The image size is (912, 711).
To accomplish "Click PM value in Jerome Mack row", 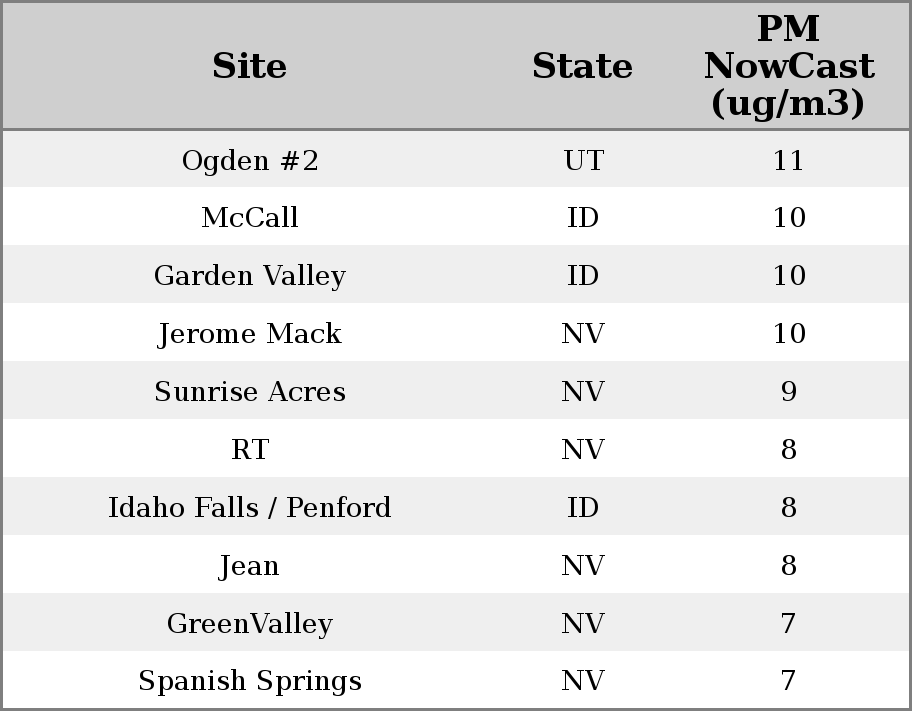I will click(x=788, y=334).
